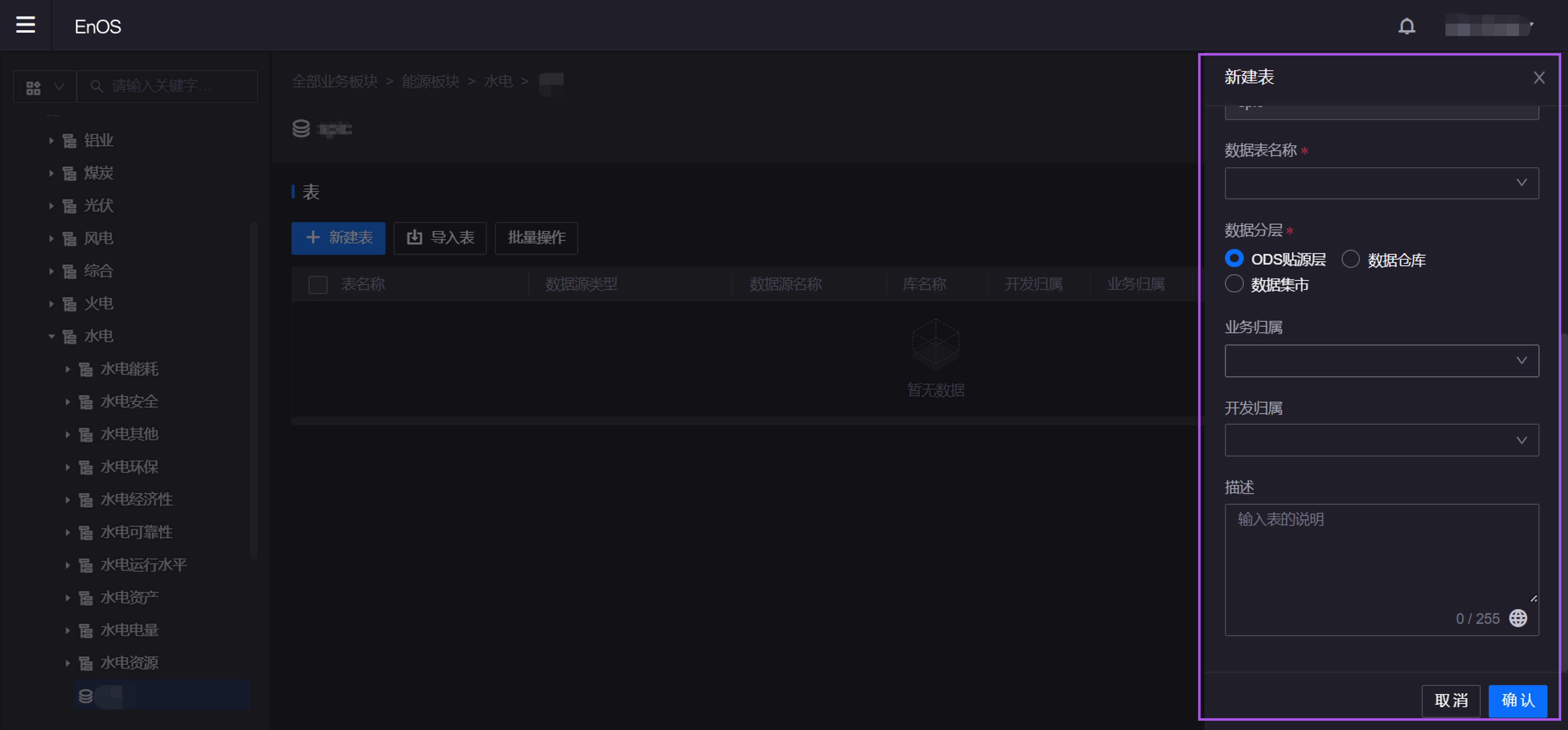Click the 煤炭 folder icon
The width and height of the screenshot is (1568, 730).
point(70,174)
